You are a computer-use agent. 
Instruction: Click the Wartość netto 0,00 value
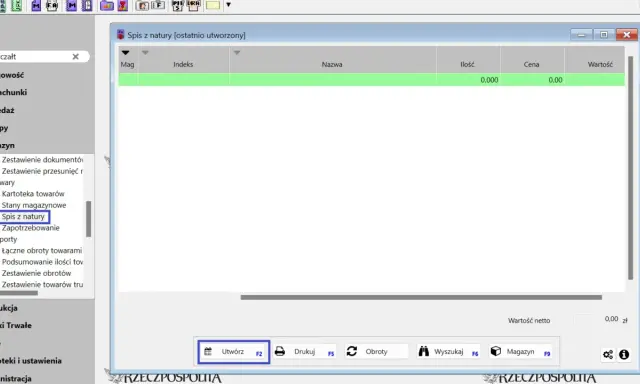point(611,319)
